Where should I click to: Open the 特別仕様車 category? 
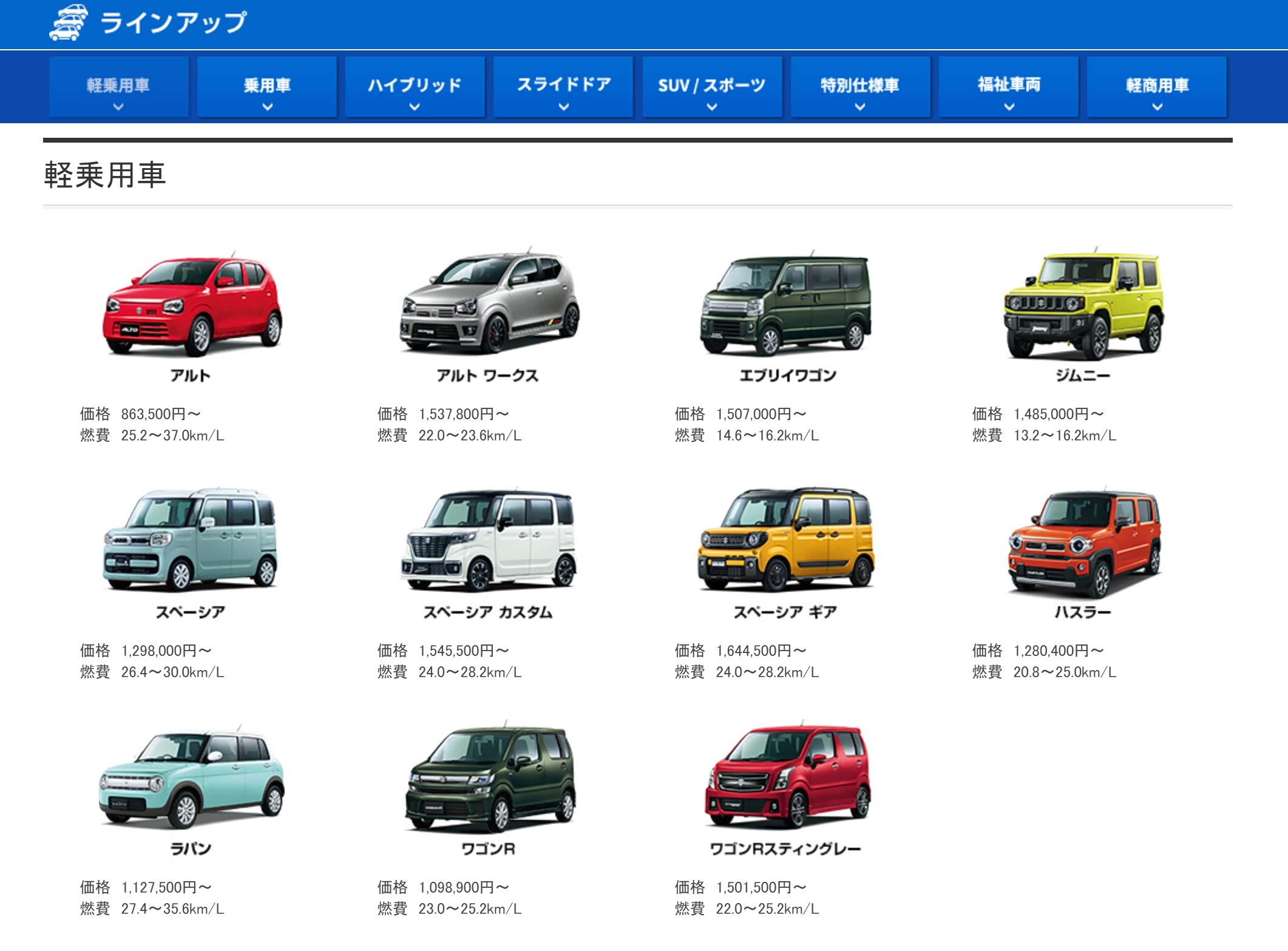860,87
